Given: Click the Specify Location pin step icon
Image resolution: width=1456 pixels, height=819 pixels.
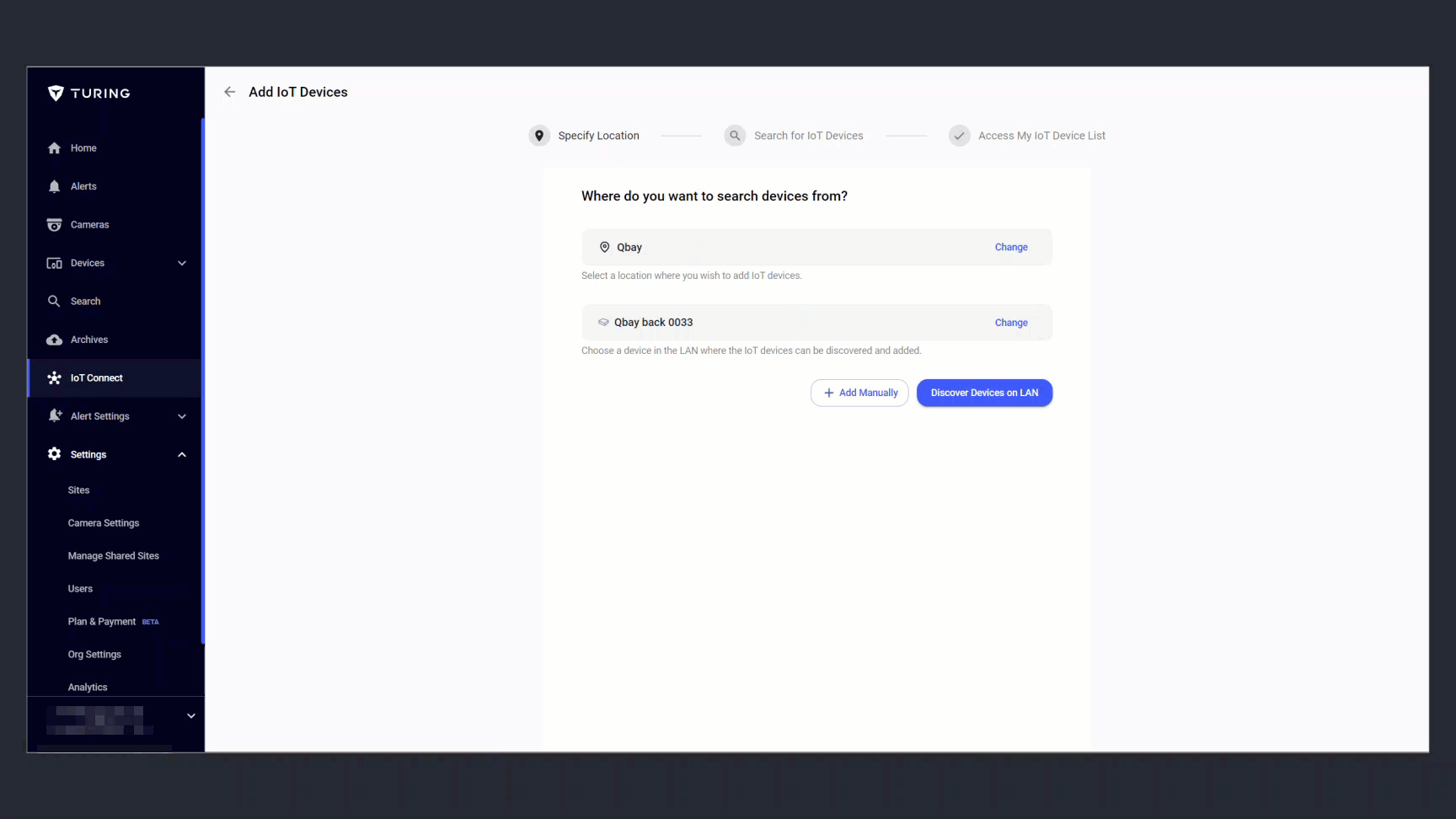Looking at the screenshot, I should [x=539, y=136].
